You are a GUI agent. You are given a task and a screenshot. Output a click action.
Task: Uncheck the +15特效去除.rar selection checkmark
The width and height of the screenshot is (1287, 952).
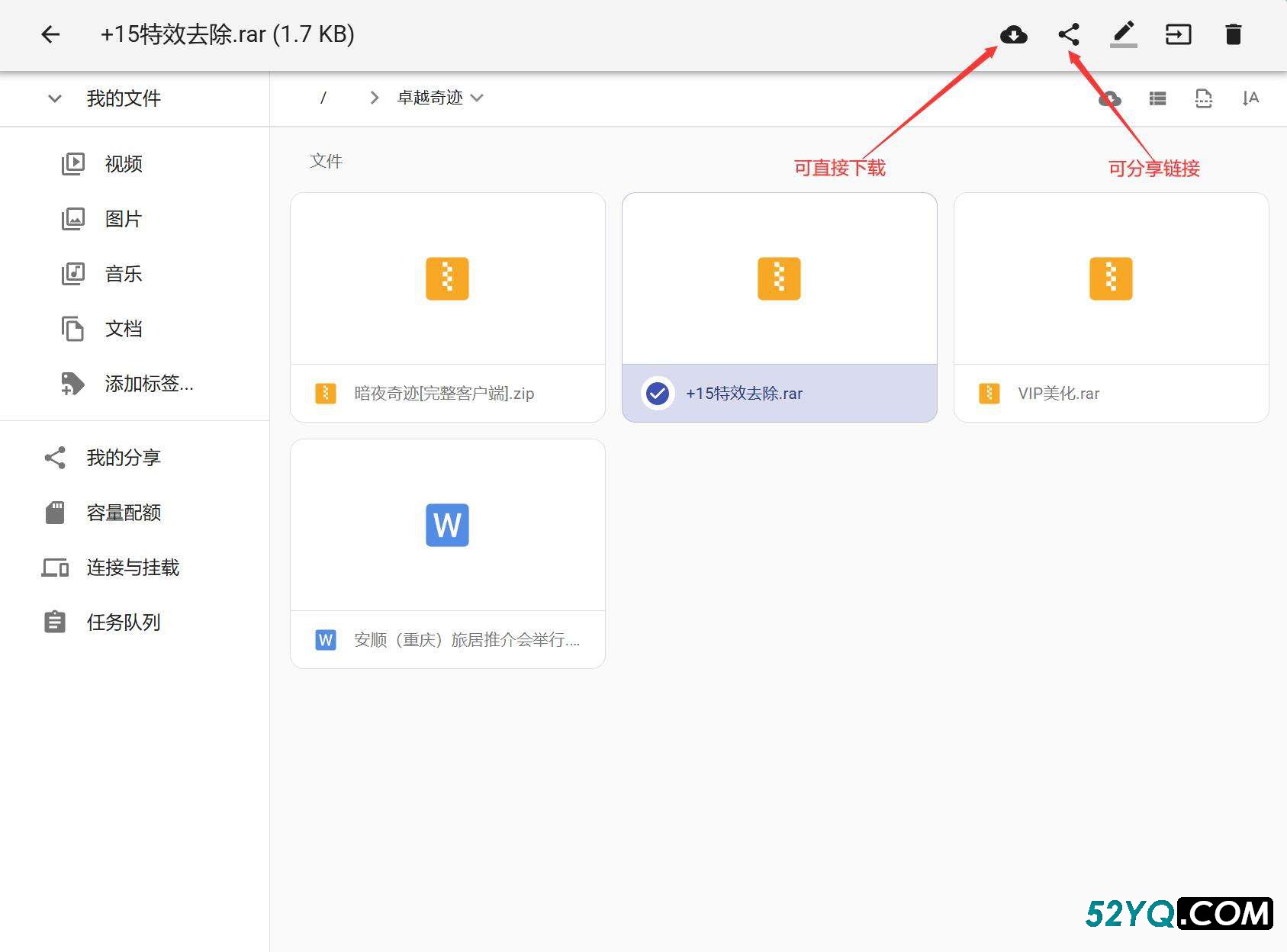(657, 394)
